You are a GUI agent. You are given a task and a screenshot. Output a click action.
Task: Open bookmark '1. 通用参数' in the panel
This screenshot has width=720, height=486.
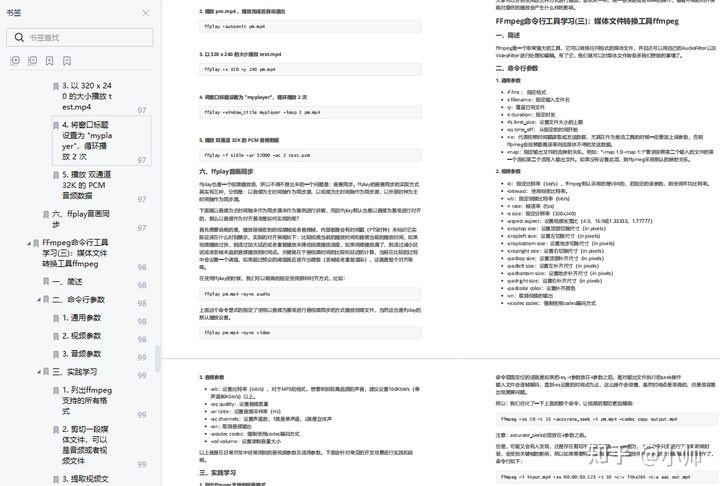click(x=82, y=318)
